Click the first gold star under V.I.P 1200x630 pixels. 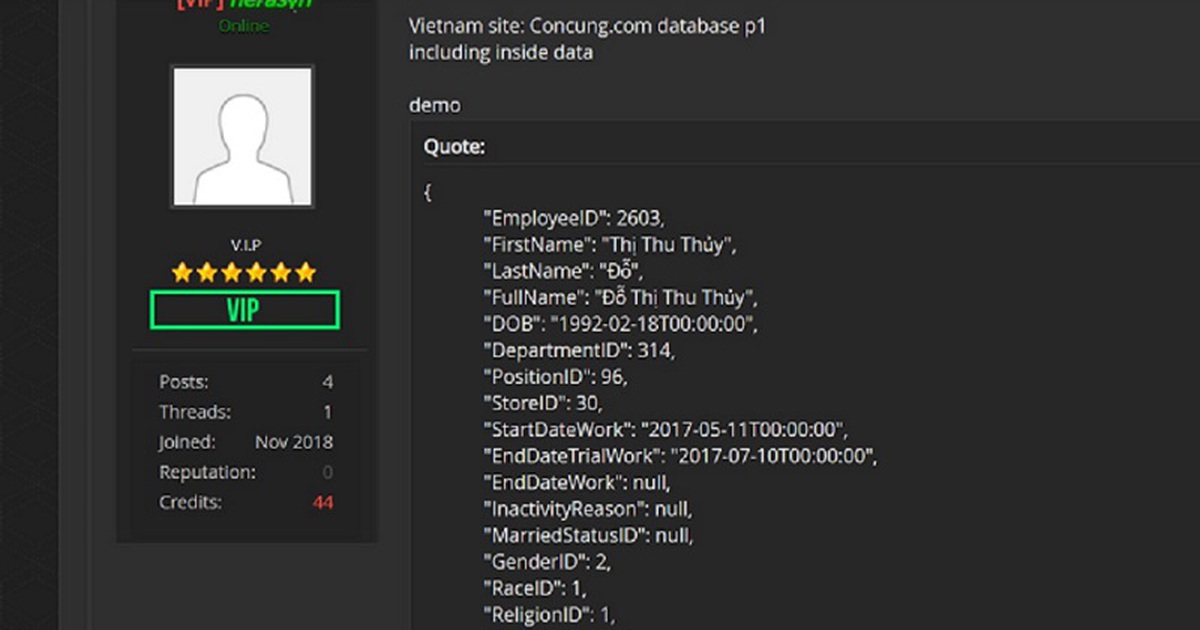[x=181, y=270]
